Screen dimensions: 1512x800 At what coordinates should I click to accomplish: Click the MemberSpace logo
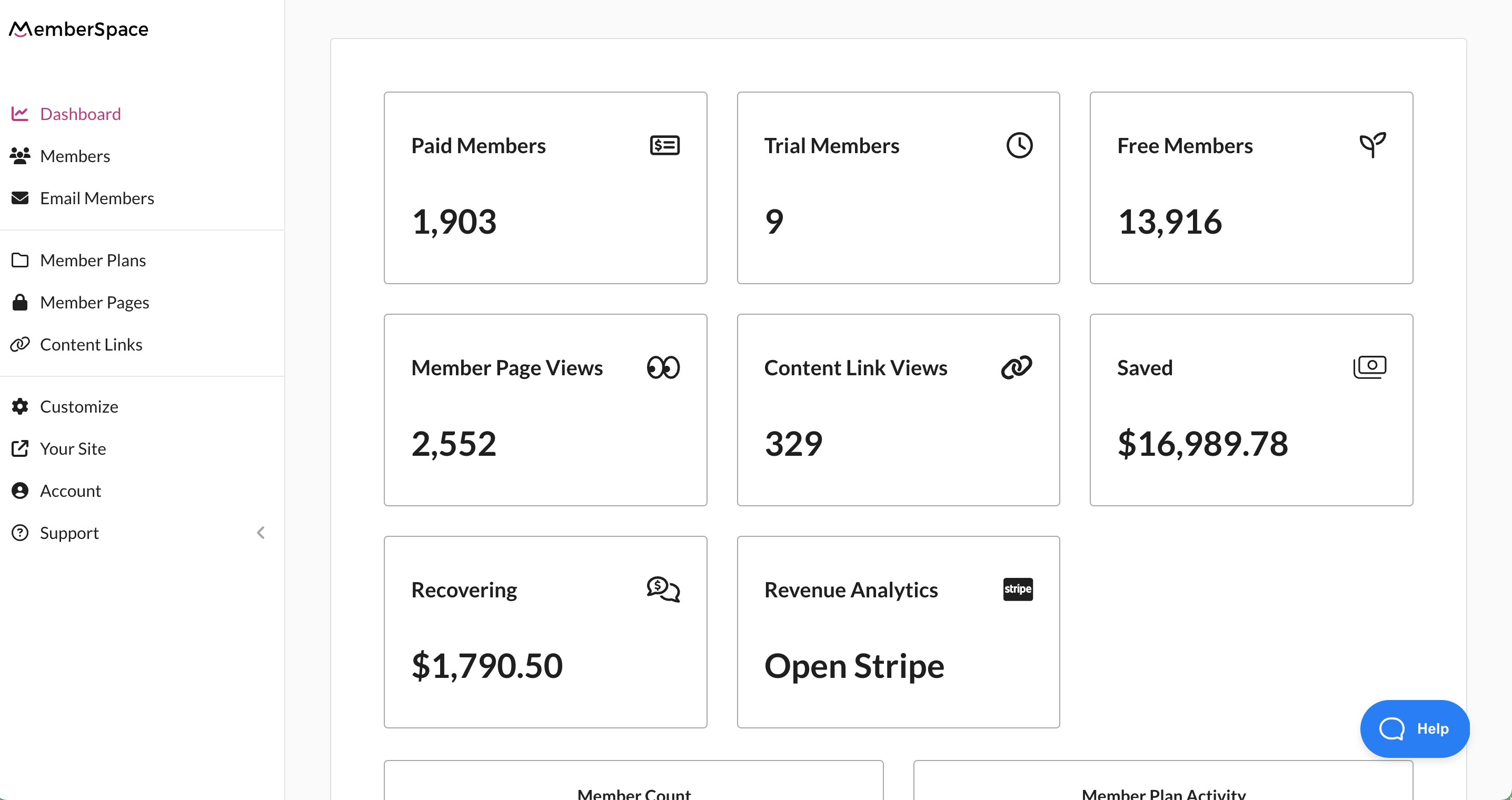(78, 29)
